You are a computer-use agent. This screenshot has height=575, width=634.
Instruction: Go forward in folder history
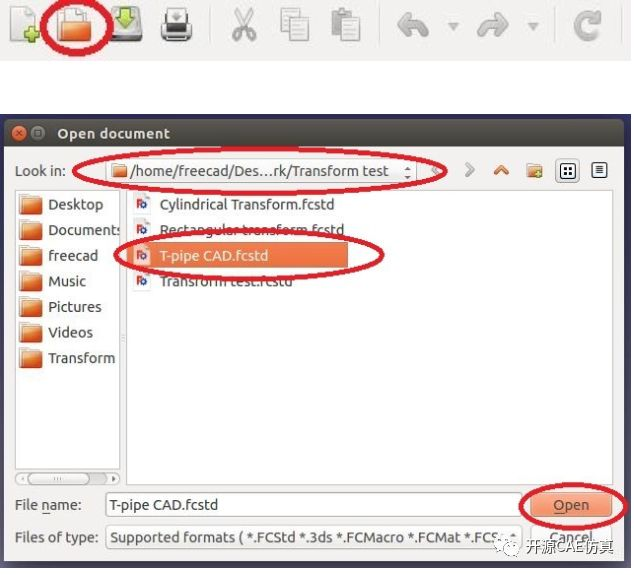click(469, 170)
